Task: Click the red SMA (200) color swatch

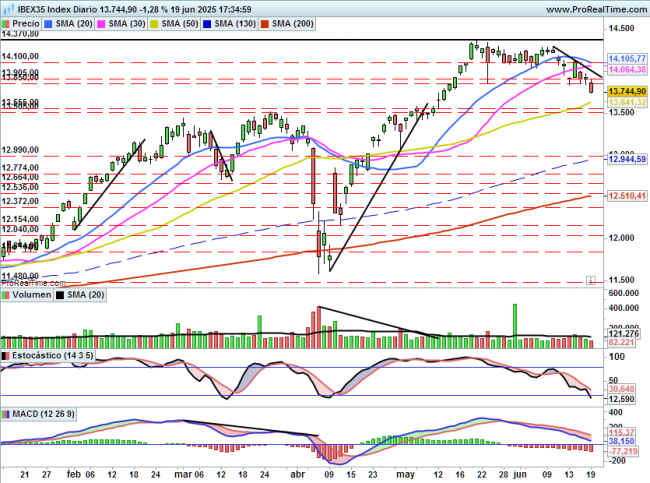Action: [264, 24]
